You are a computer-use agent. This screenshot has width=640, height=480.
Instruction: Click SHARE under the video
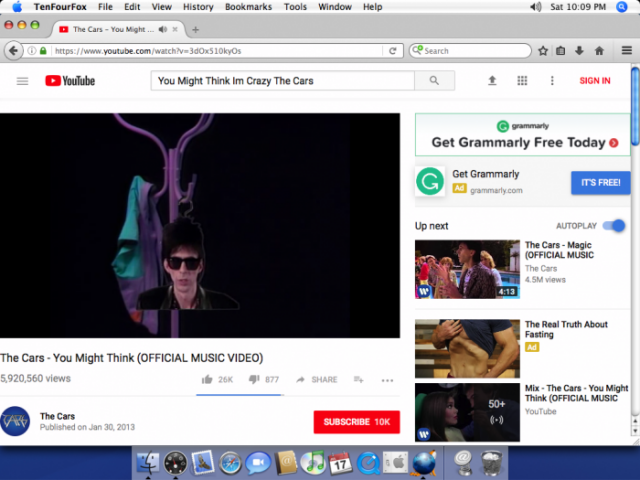pos(317,380)
